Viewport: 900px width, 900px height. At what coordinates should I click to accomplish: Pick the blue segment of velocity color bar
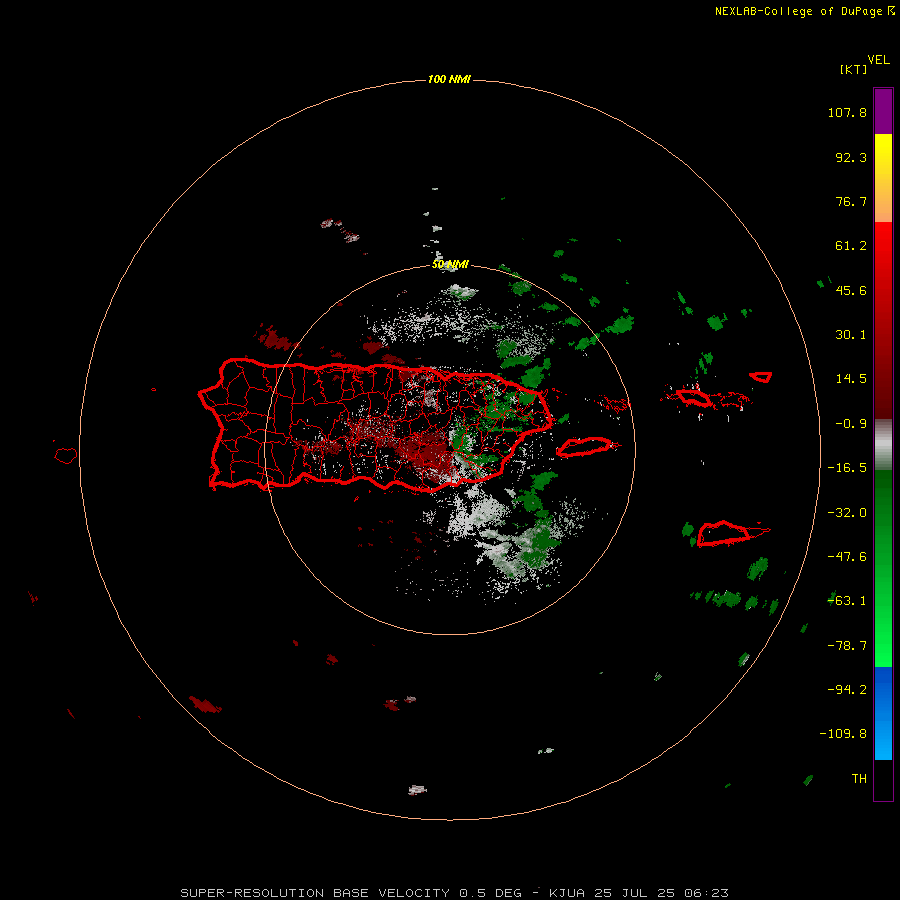point(883,713)
